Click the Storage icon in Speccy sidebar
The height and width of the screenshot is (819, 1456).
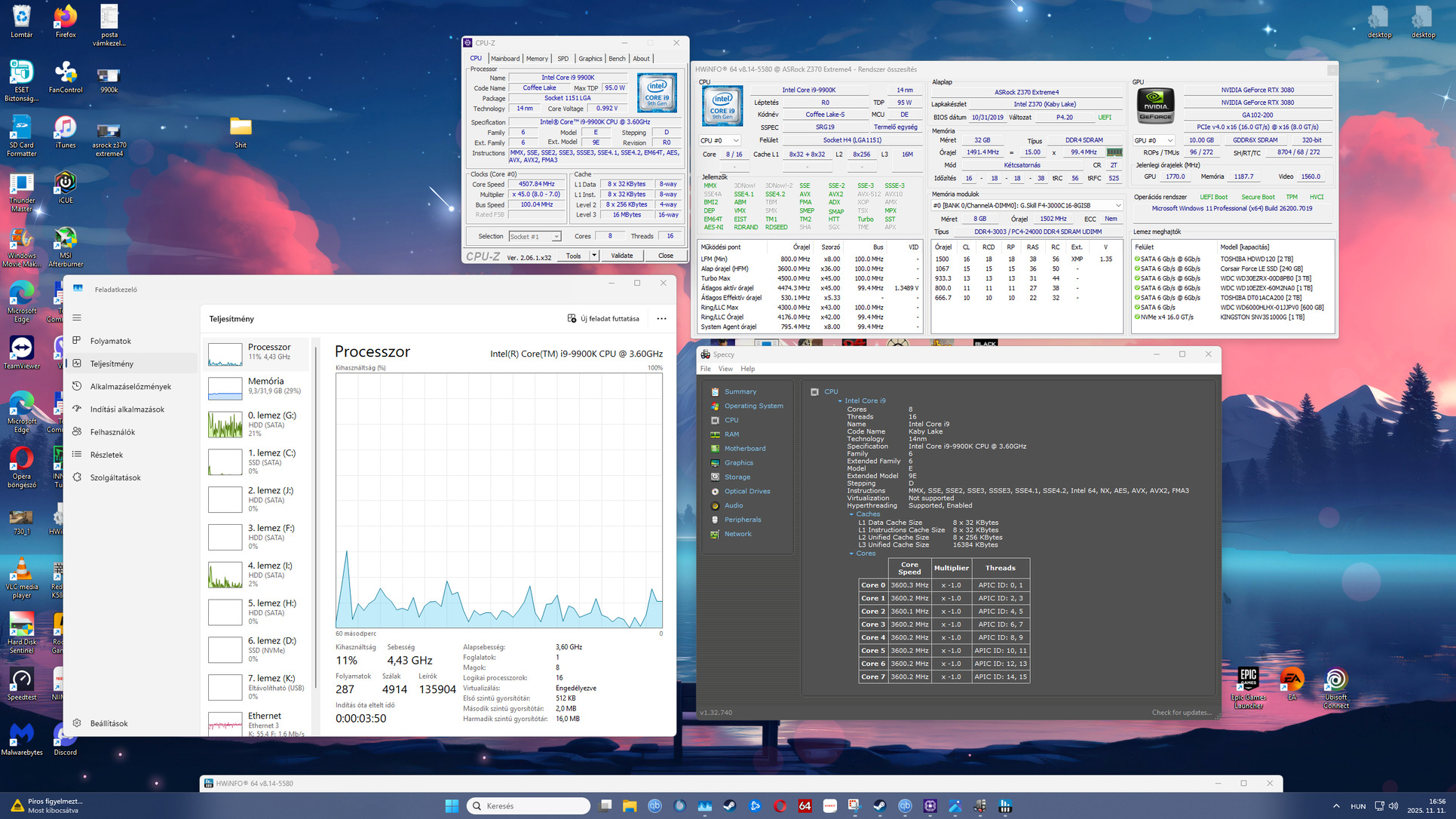point(715,477)
